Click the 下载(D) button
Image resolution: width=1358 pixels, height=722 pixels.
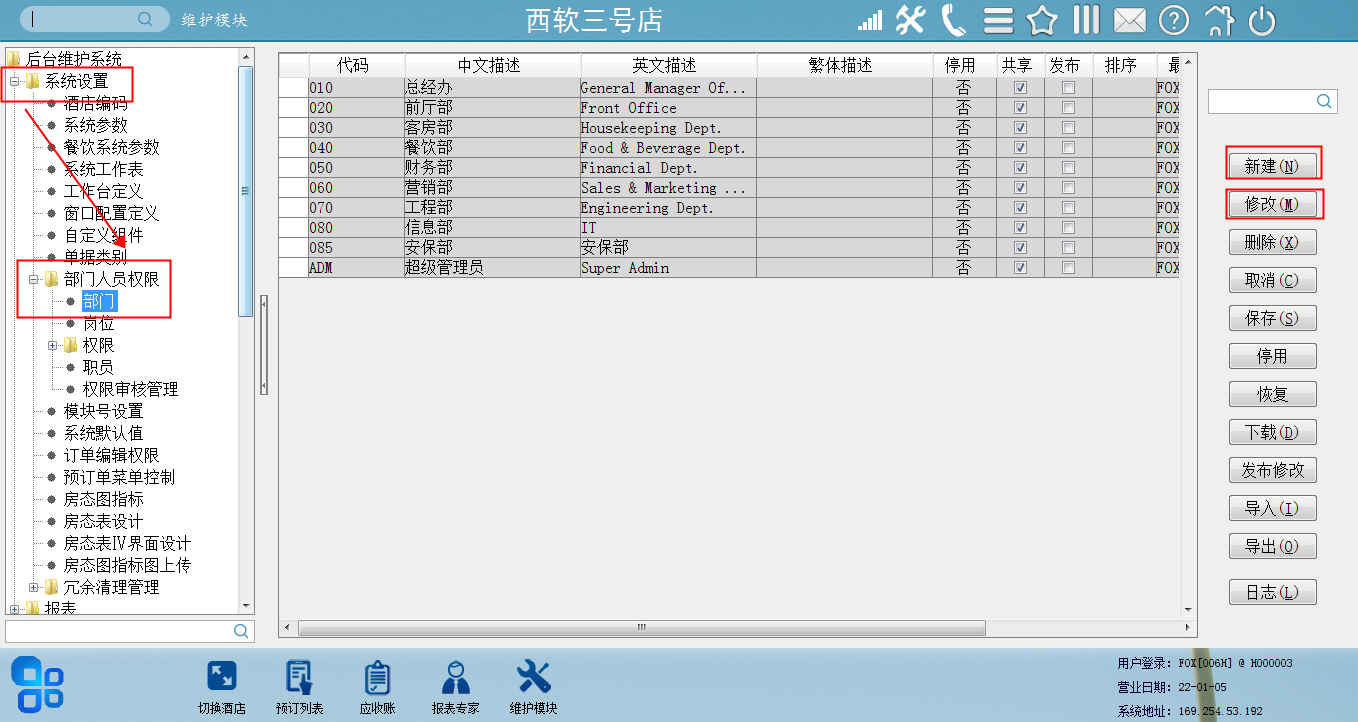coord(1272,432)
